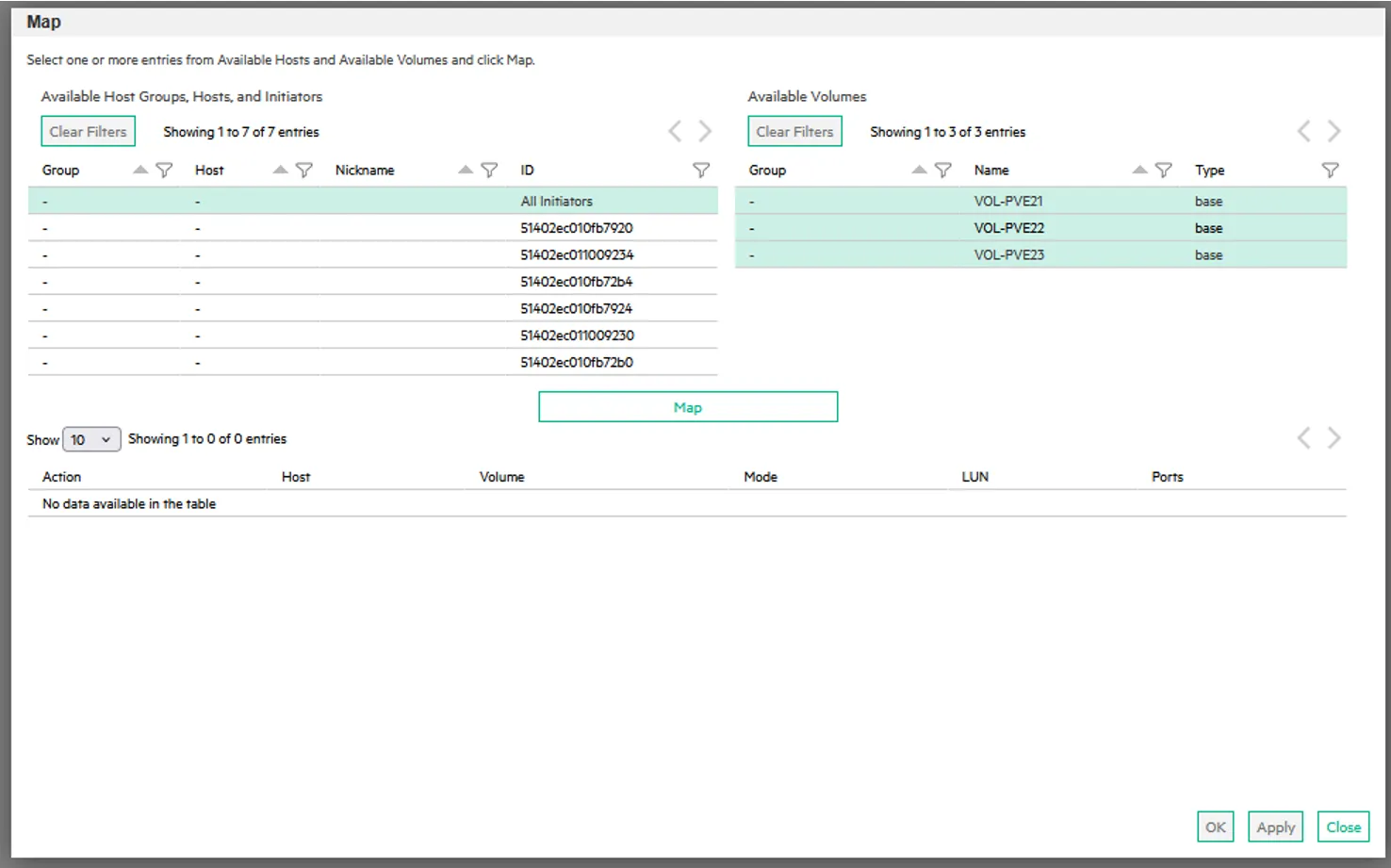Filter initiators by ID column
Viewport: 1391px width, 868px height.
701,171
